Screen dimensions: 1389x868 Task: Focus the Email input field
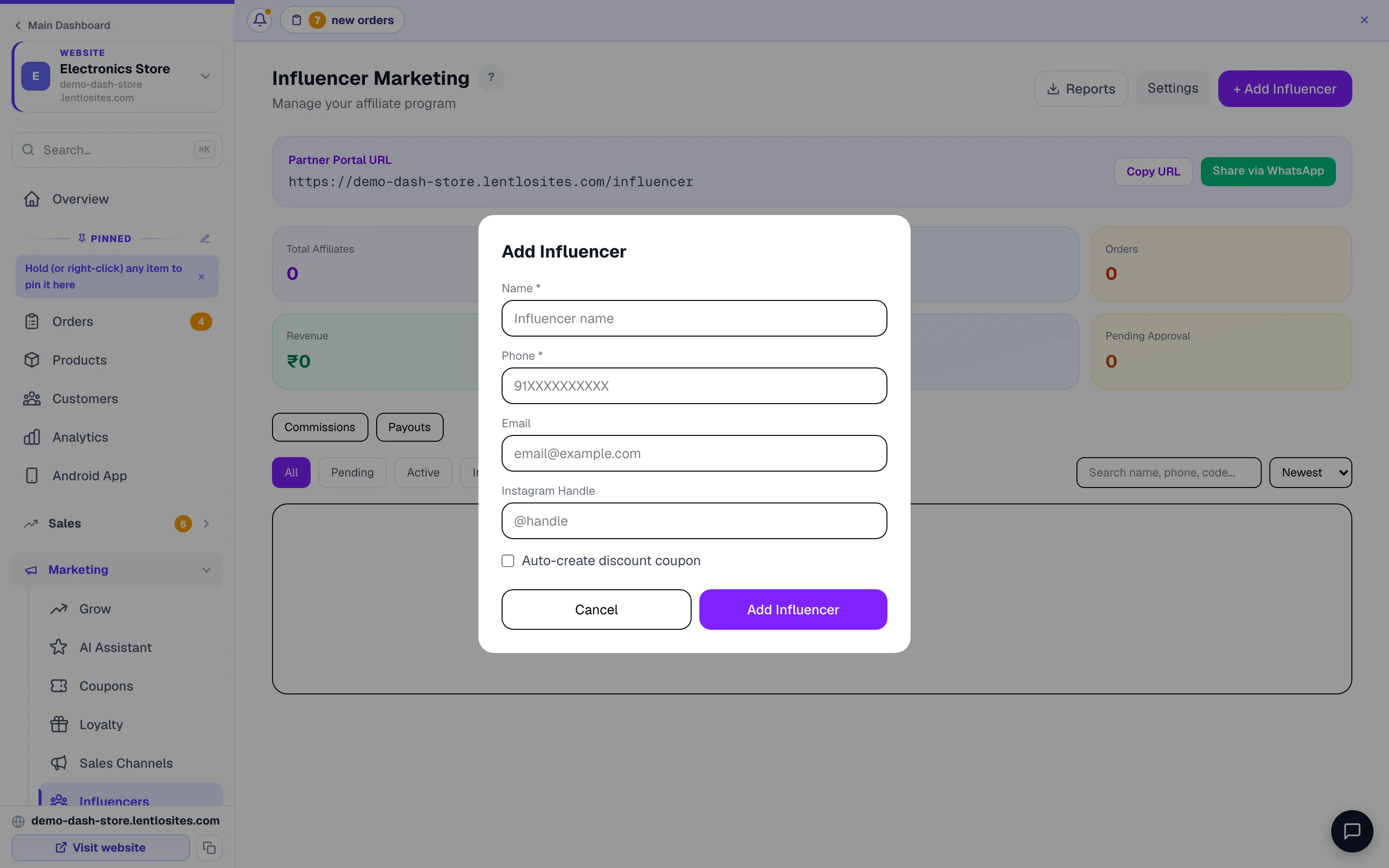[x=694, y=453]
